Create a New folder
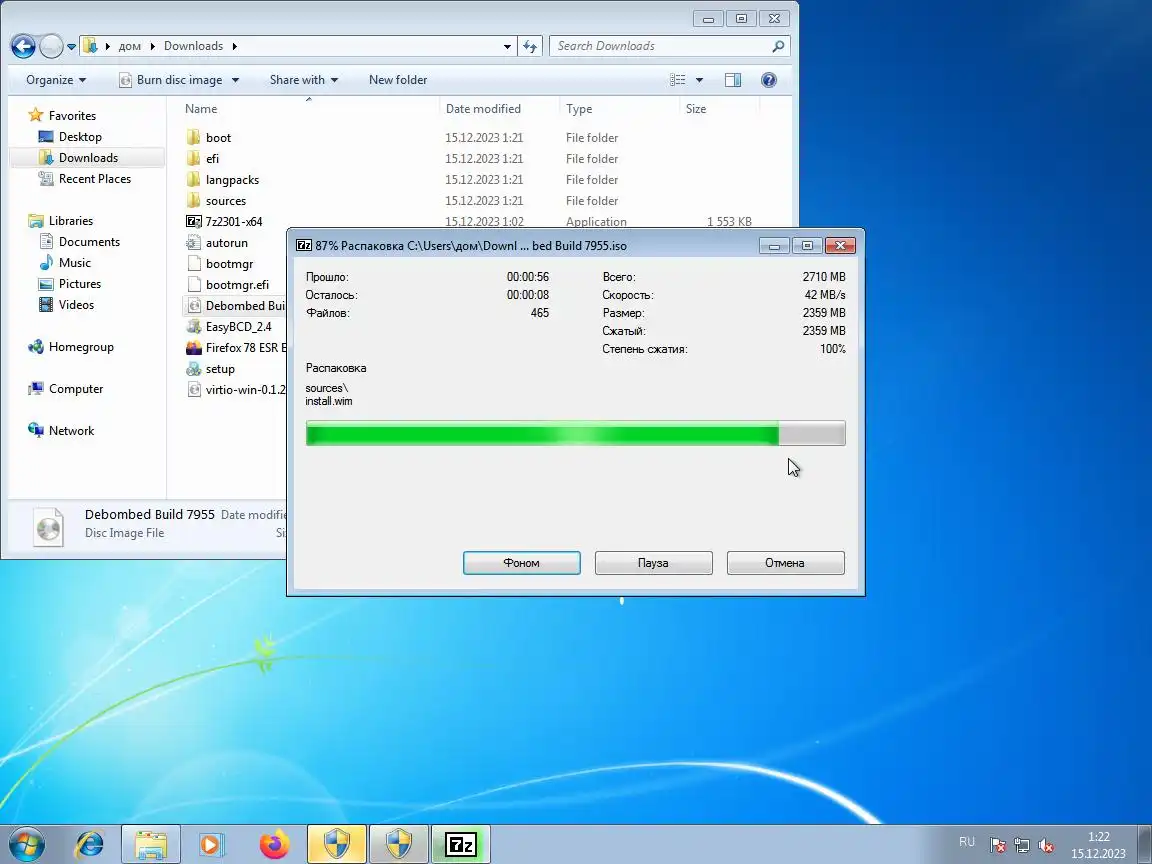Screen dimensions: 1152x864 click(x=397, y=79)
